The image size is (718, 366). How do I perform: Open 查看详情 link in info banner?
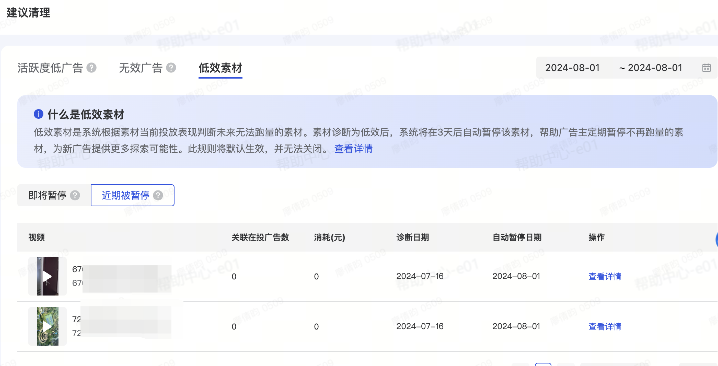354,148
